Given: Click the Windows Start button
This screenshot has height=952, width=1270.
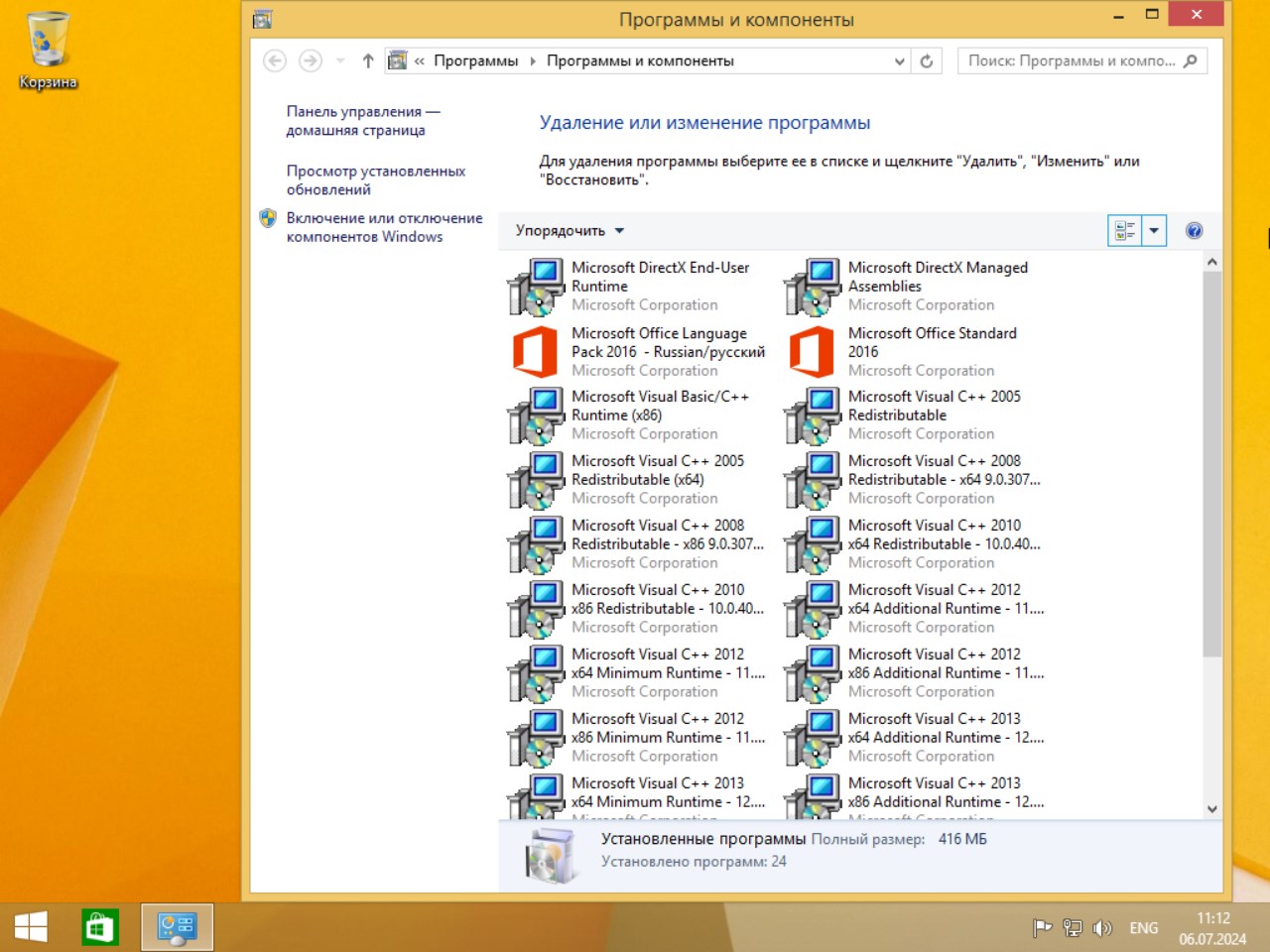Looking at the screenshot, I should coord(31,928).
